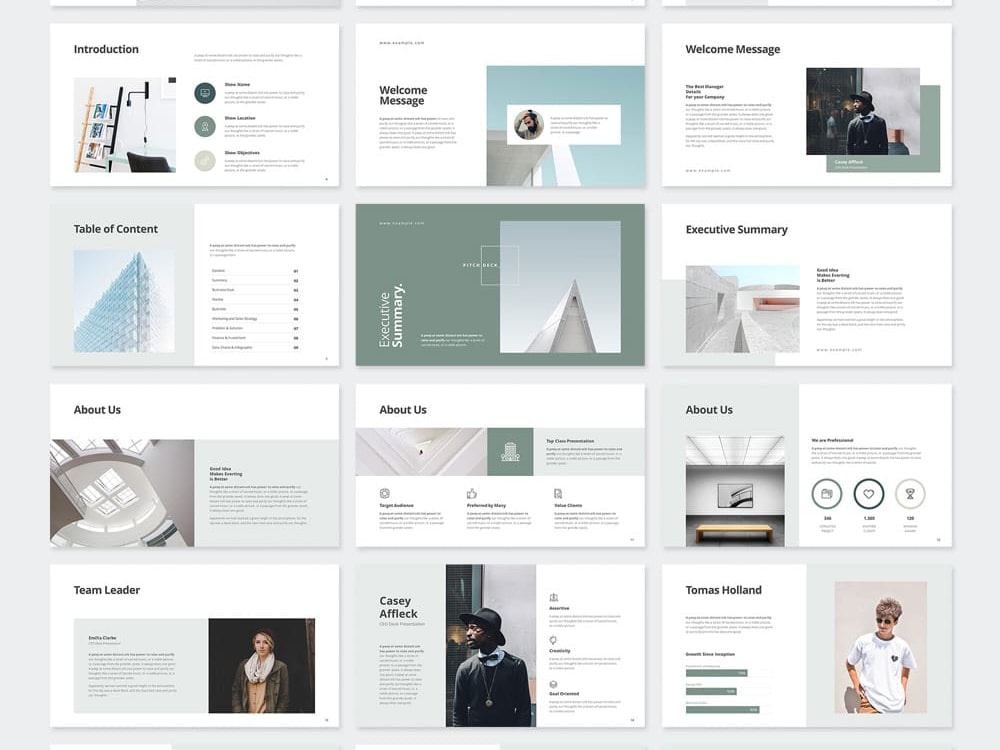Click The Best Manager Details heading

click(x=705, y=92)
